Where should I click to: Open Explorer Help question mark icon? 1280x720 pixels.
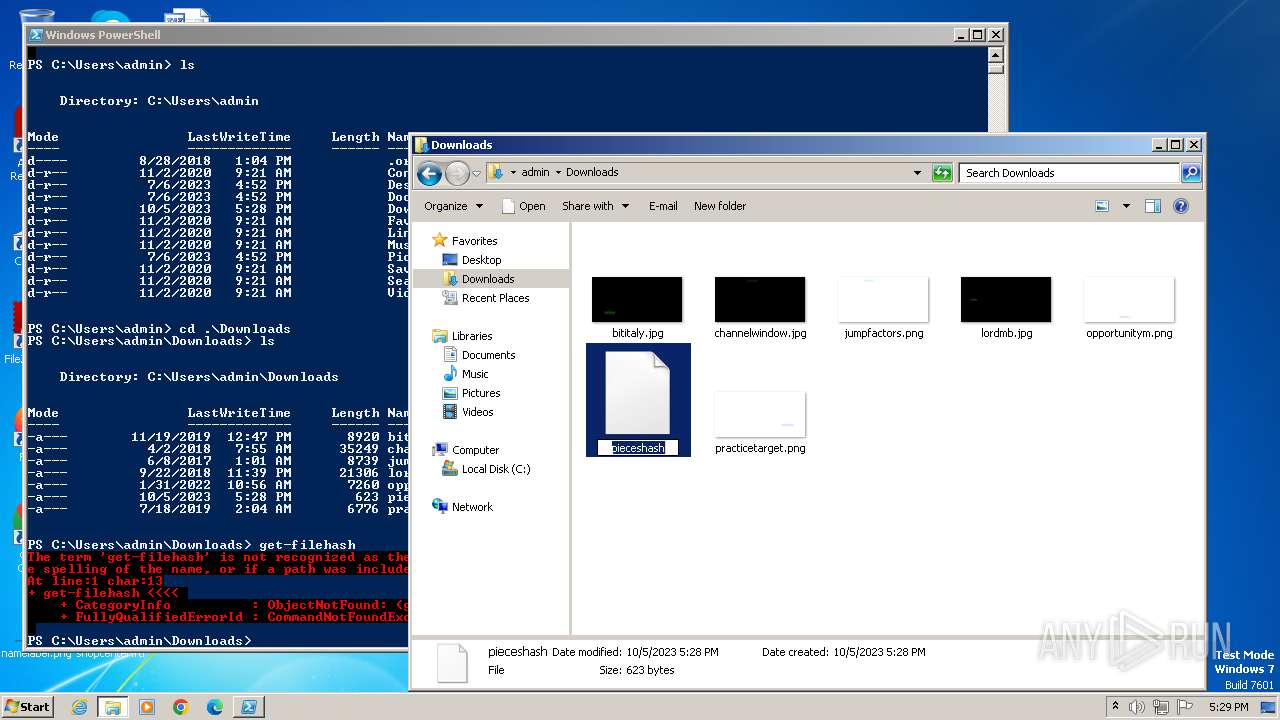[1181, 206]
